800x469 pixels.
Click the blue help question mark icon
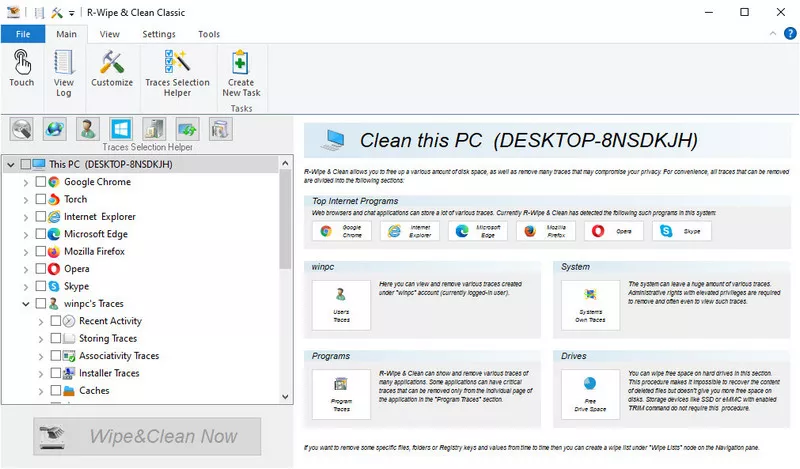point(790,34)
